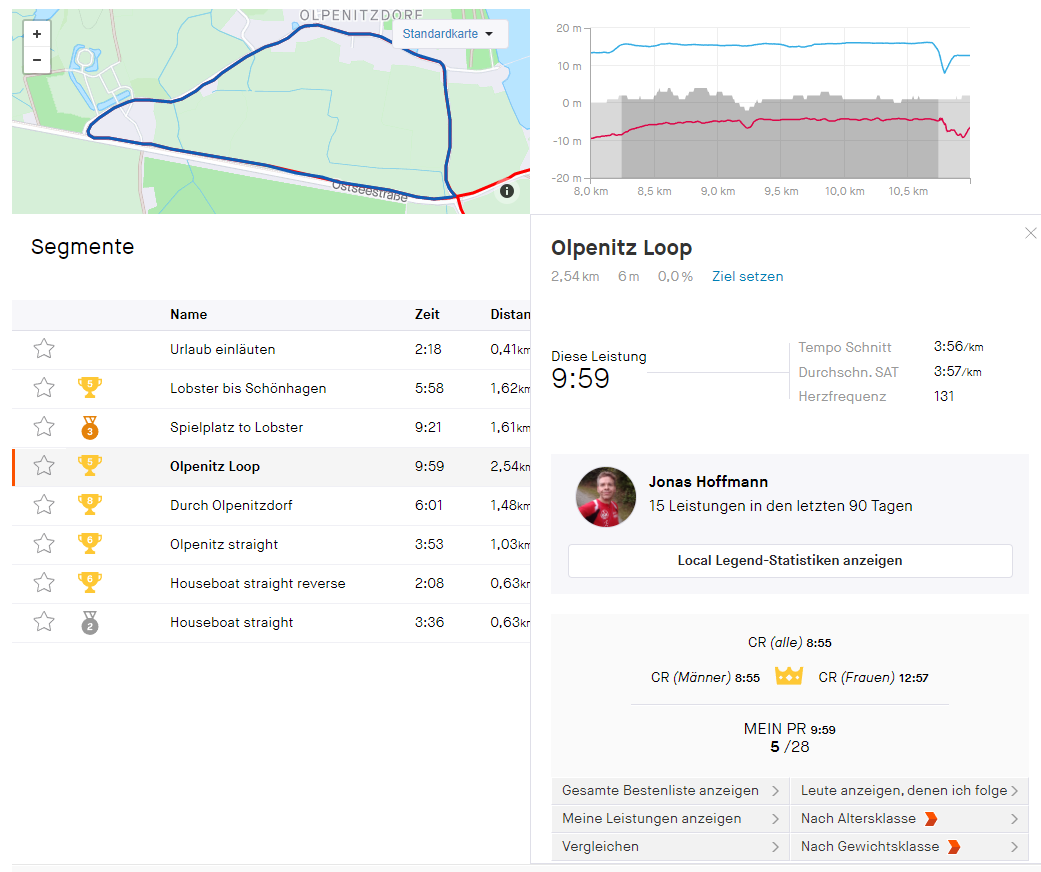Click Local Legend-Statistiken anzeigen button
This screenshot has width=1041, height=872.
790,561
